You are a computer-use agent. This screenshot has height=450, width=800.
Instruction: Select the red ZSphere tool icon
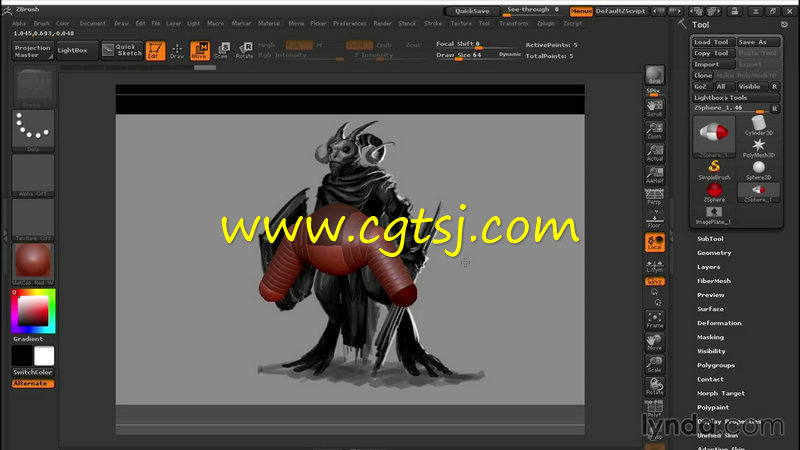pos(714,192)
